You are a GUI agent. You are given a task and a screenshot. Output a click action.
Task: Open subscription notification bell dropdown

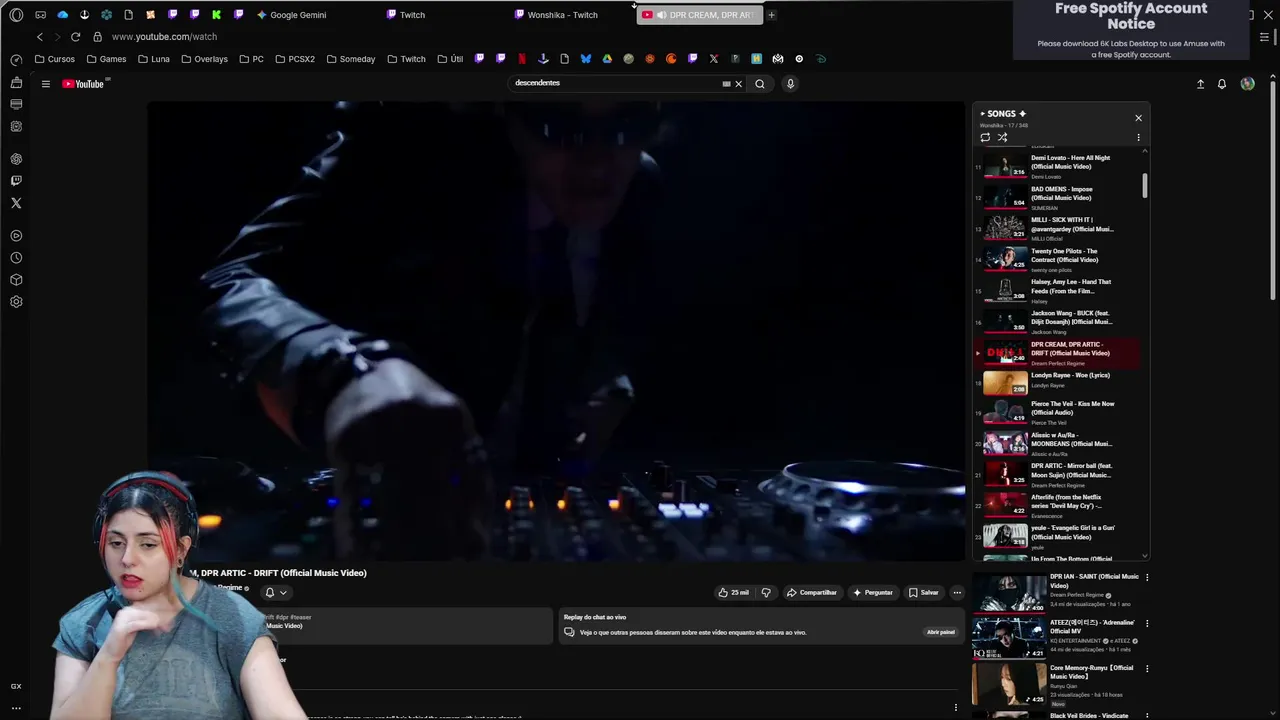coord(275,592)
